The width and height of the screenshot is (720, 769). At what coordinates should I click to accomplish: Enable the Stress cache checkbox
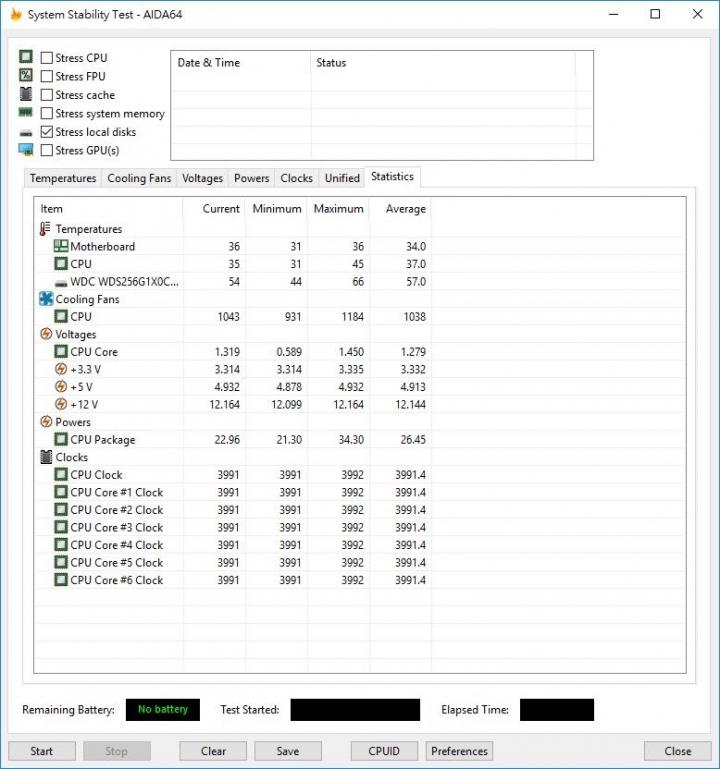[47, 95]
